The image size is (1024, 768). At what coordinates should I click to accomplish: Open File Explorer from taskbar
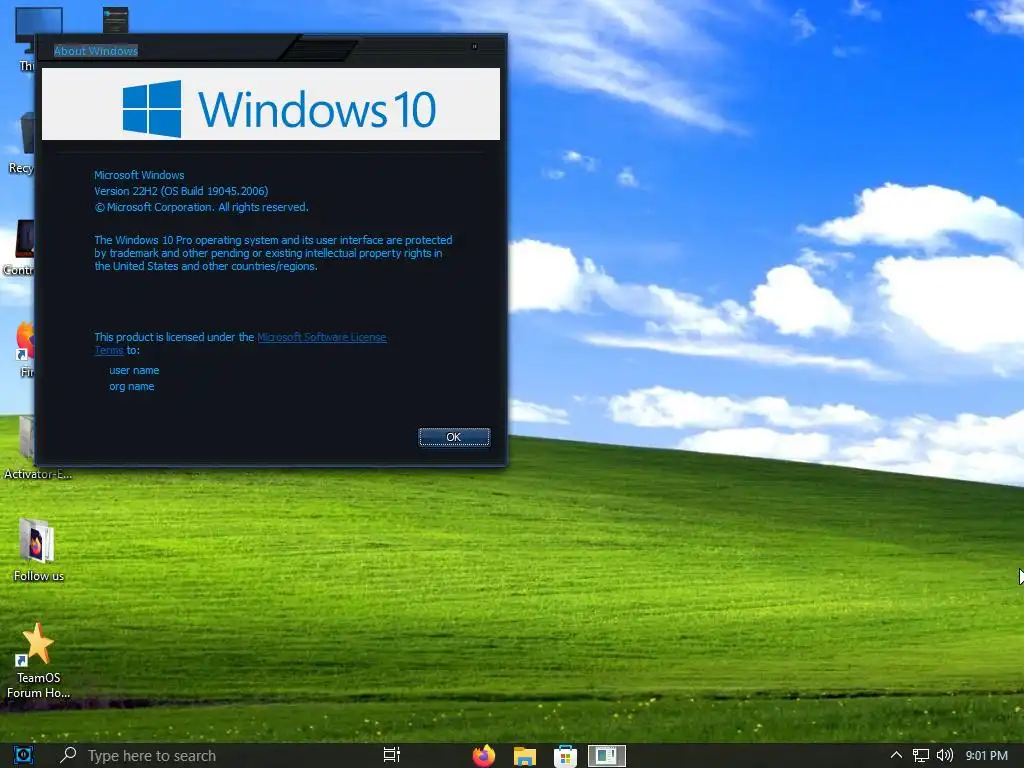click(x=524, y=756)
